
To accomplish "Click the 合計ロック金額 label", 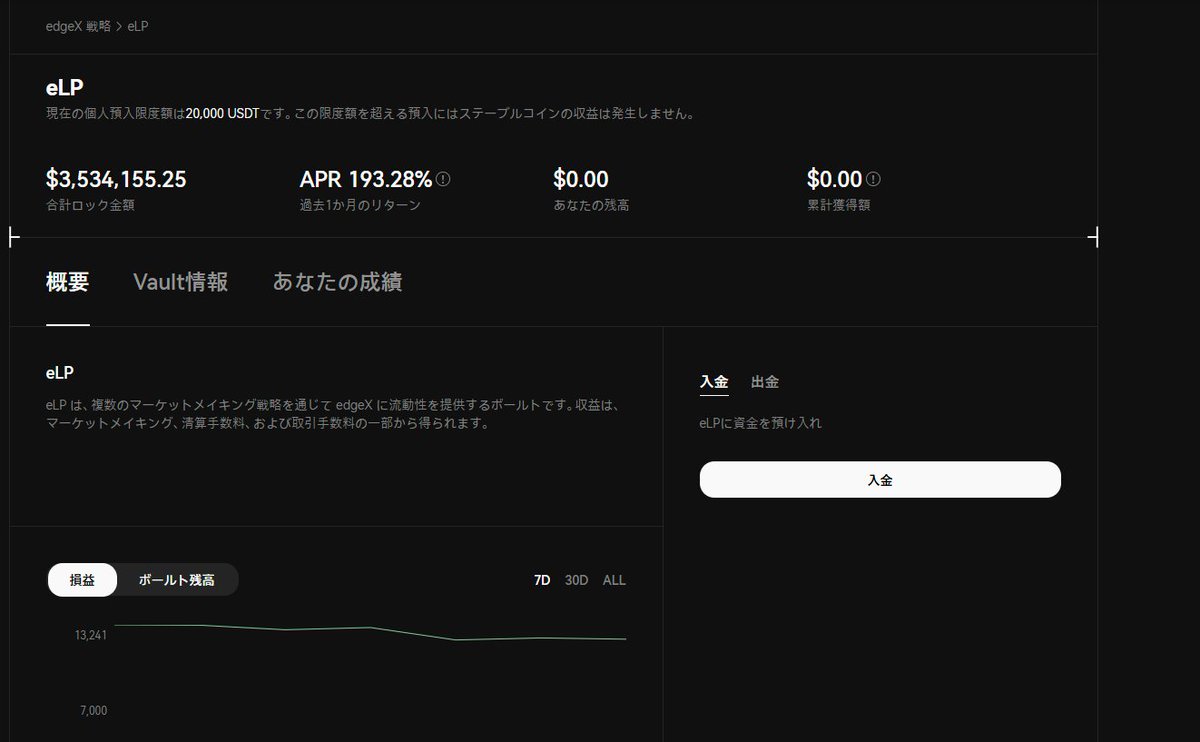I will coord(90,205).
